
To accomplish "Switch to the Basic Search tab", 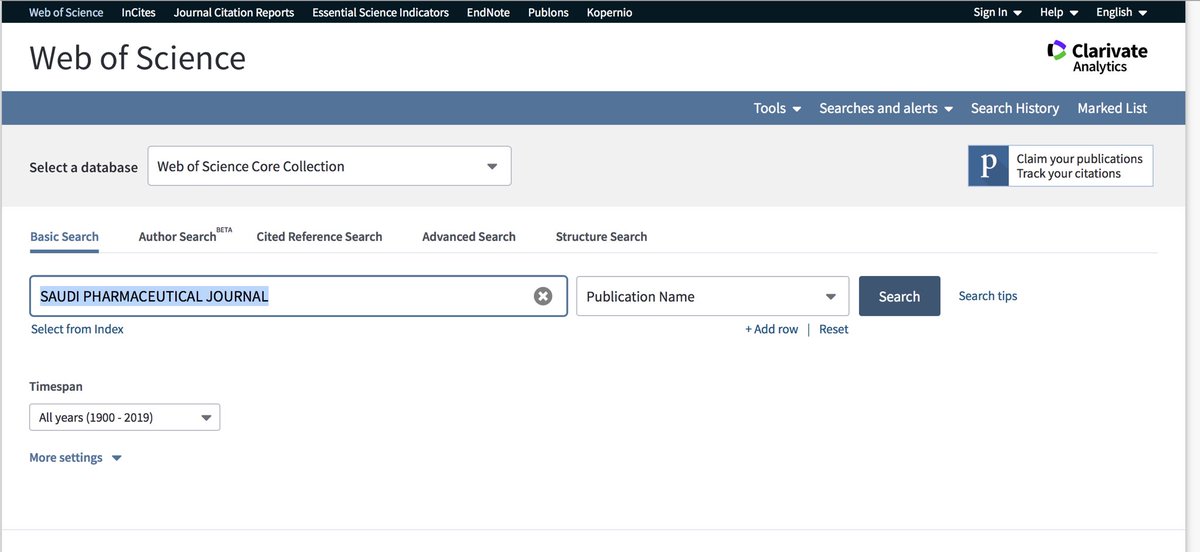I will (x=64, y=237).
